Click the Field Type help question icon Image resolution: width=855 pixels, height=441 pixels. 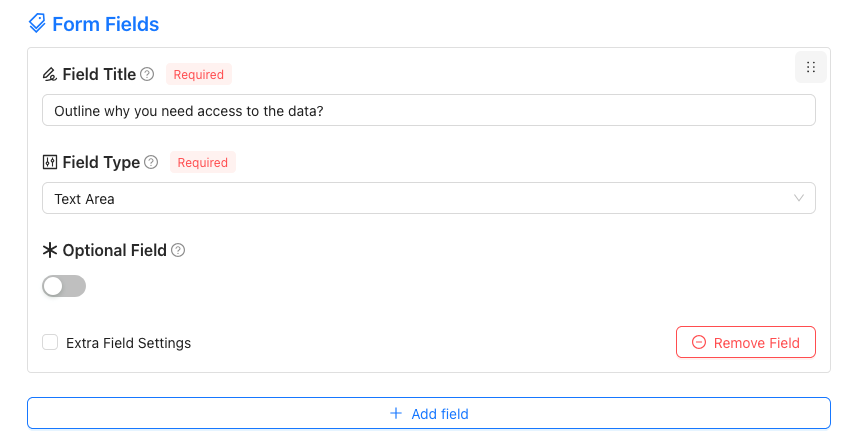(x=151, y=162)
